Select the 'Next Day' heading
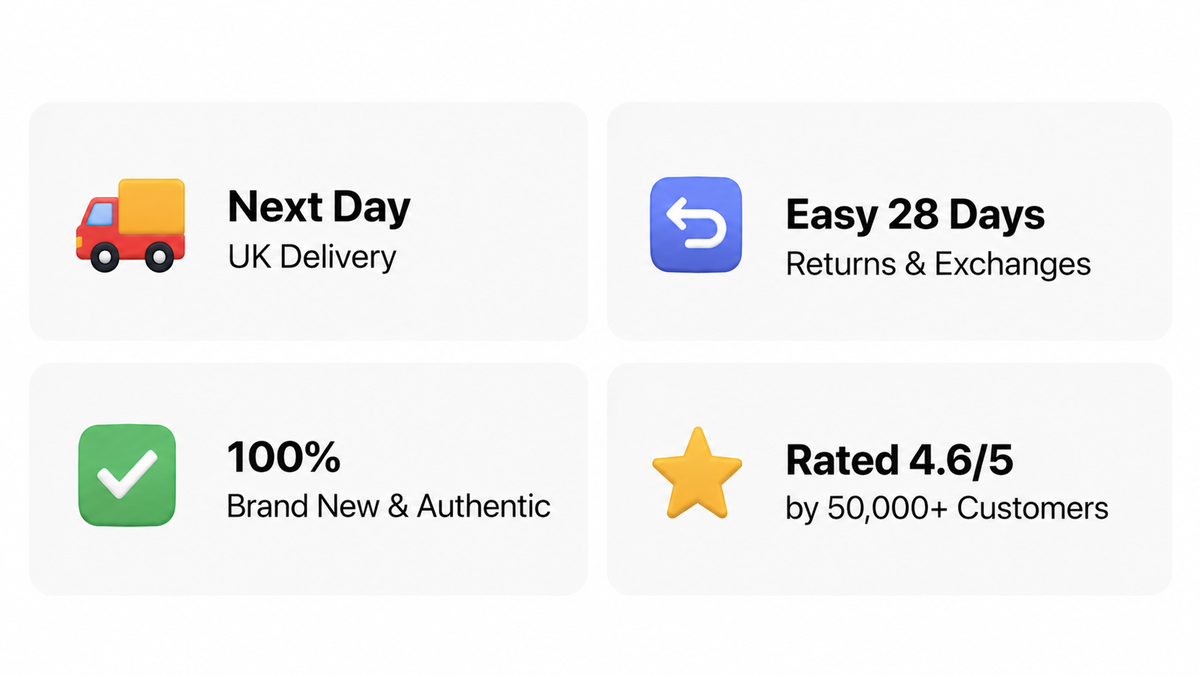Screen dimensions: 1200x675 (319, 208)
